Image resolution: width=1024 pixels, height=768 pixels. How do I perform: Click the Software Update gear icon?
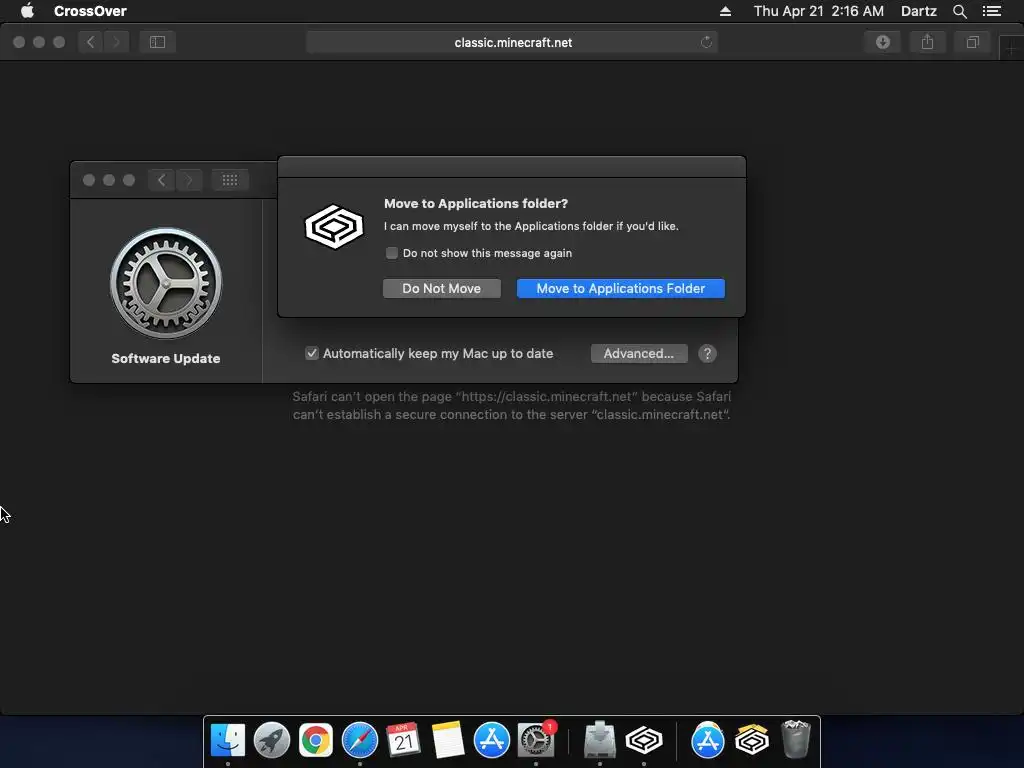point(166,283)
